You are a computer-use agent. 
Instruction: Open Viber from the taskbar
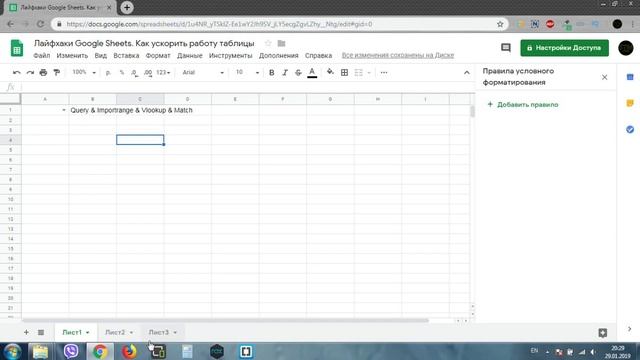click(71, 351)
